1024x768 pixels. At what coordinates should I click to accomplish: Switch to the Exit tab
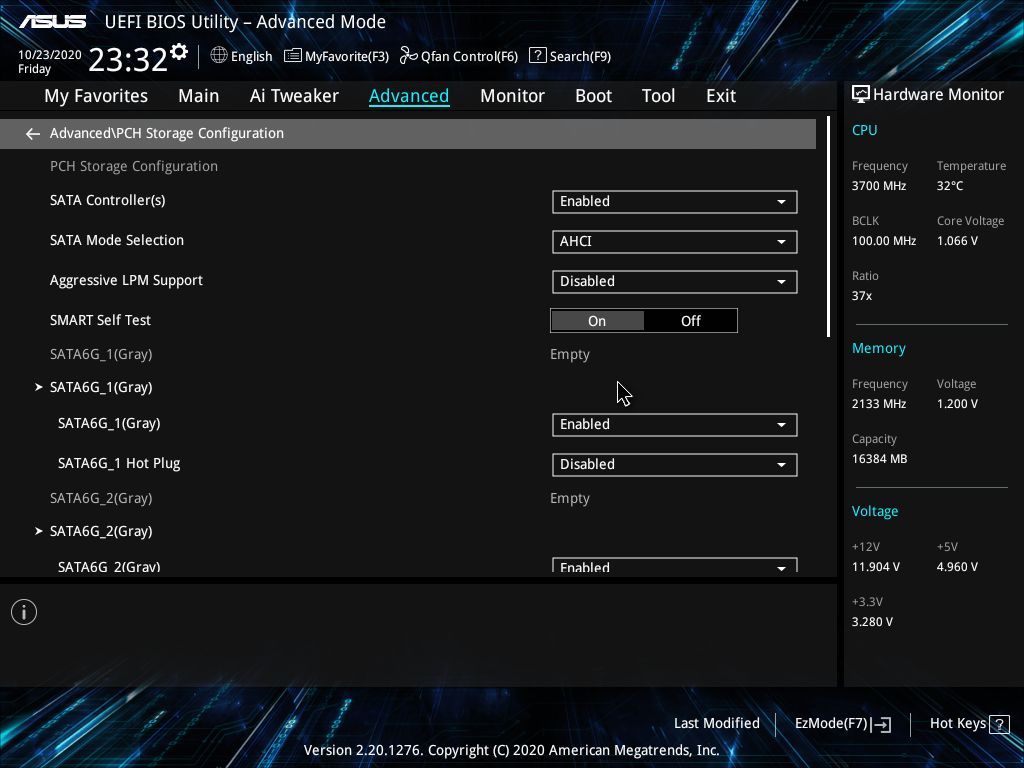point(721,96)
